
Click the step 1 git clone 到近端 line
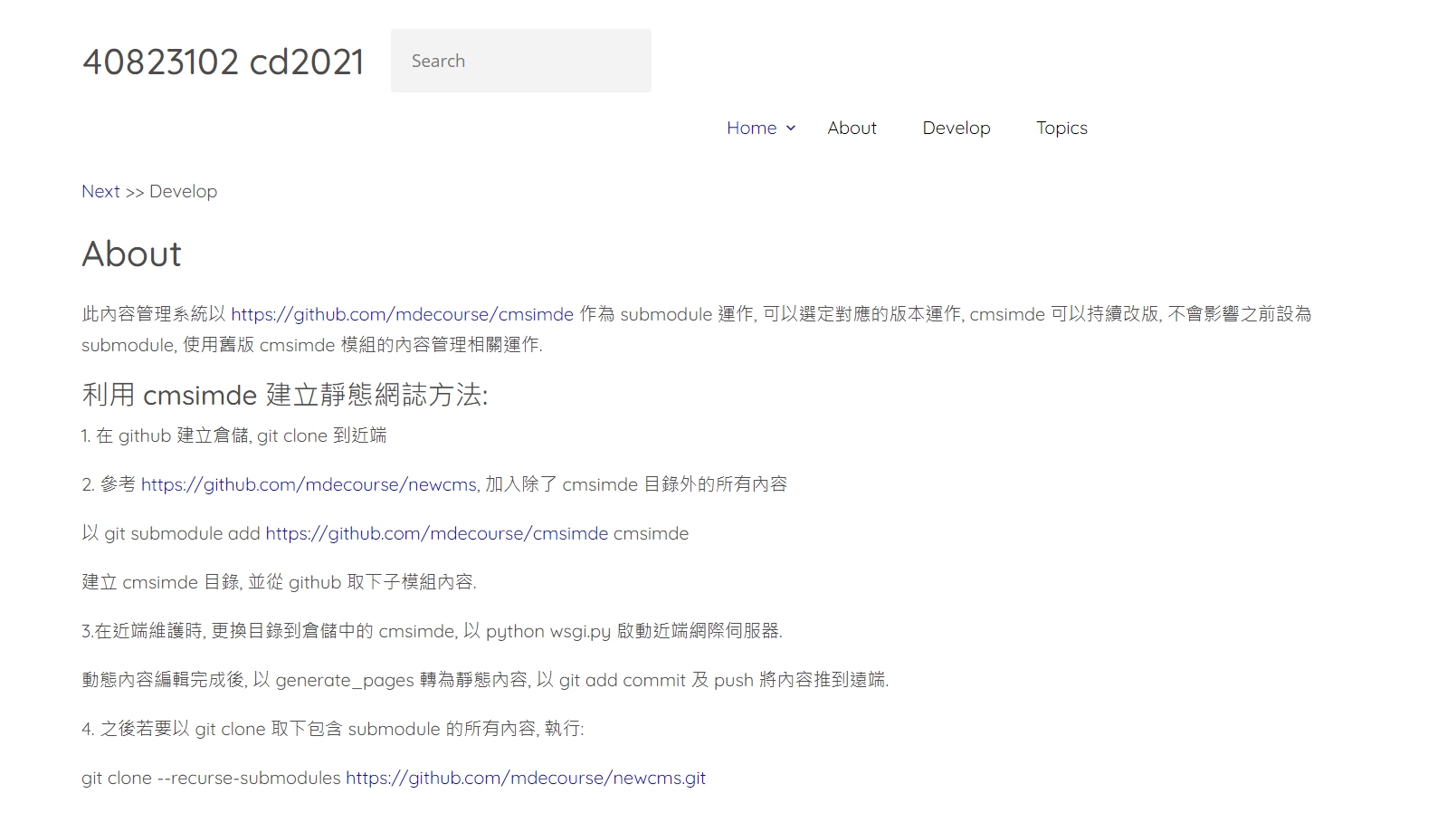[x=233, y=435]
